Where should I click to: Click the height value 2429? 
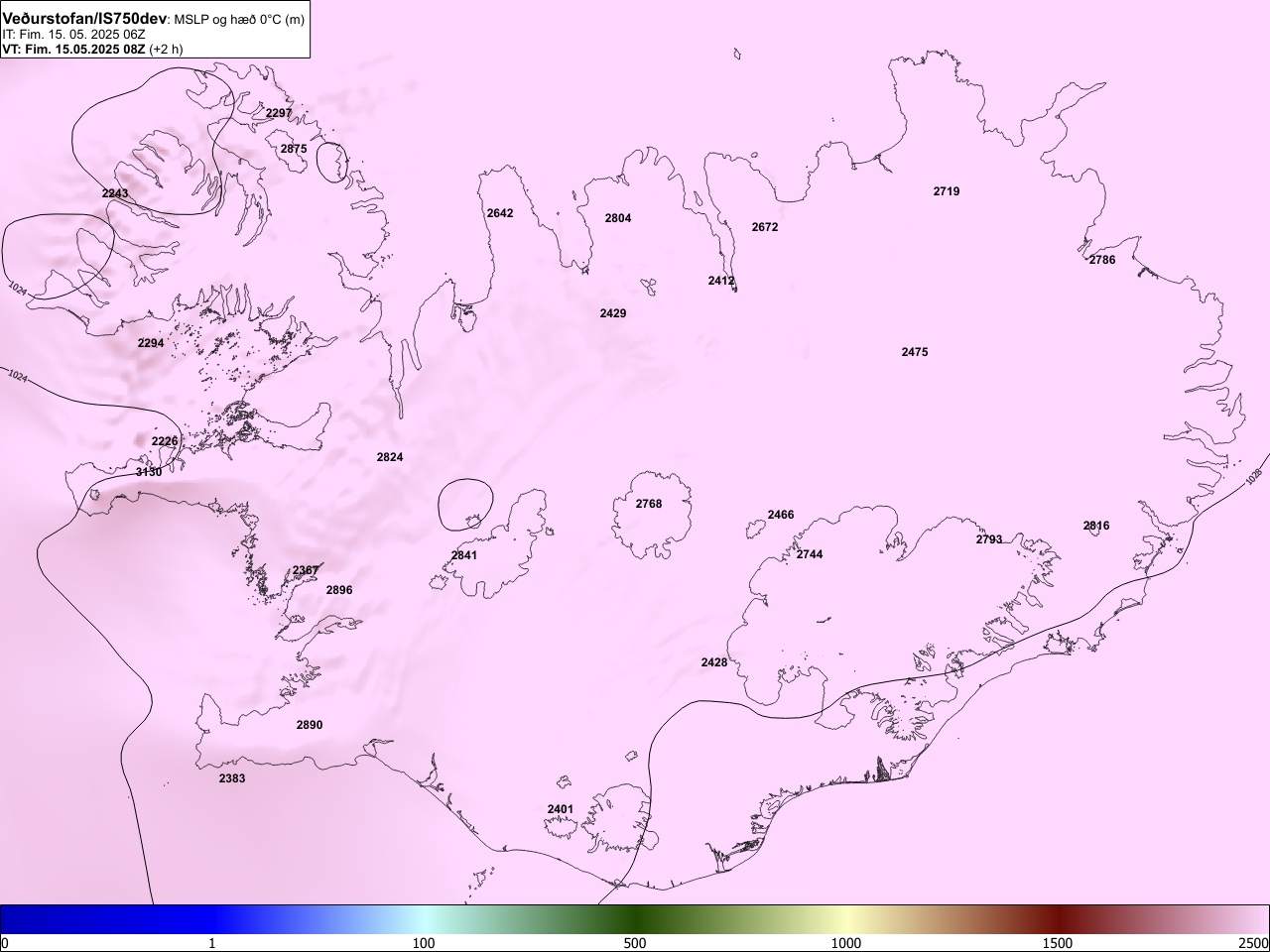613,313
